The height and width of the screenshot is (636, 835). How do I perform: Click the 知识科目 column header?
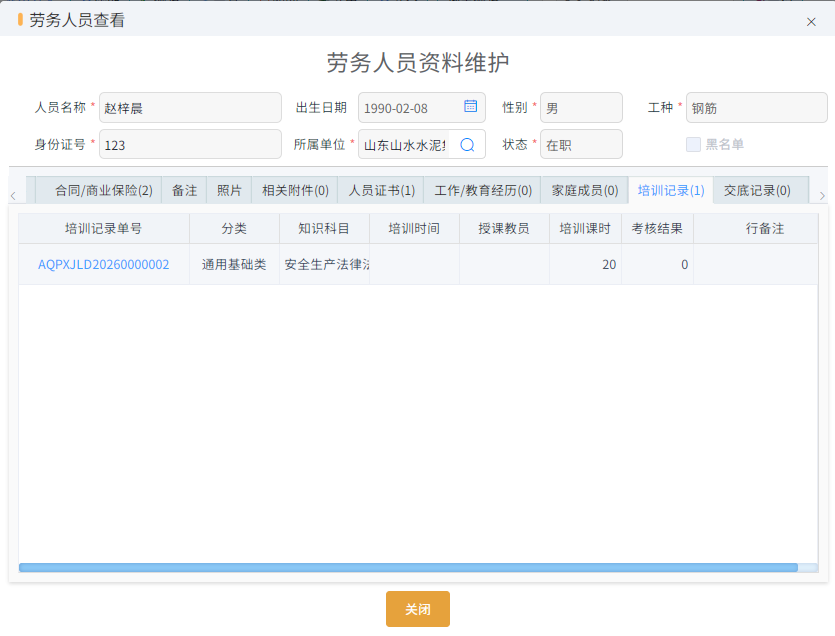324,229
